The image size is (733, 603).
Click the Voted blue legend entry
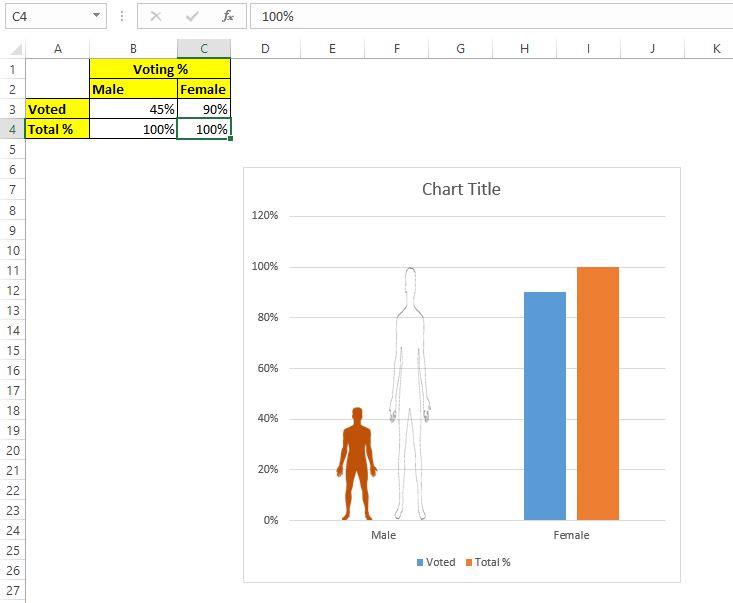[x=436, y=562]
